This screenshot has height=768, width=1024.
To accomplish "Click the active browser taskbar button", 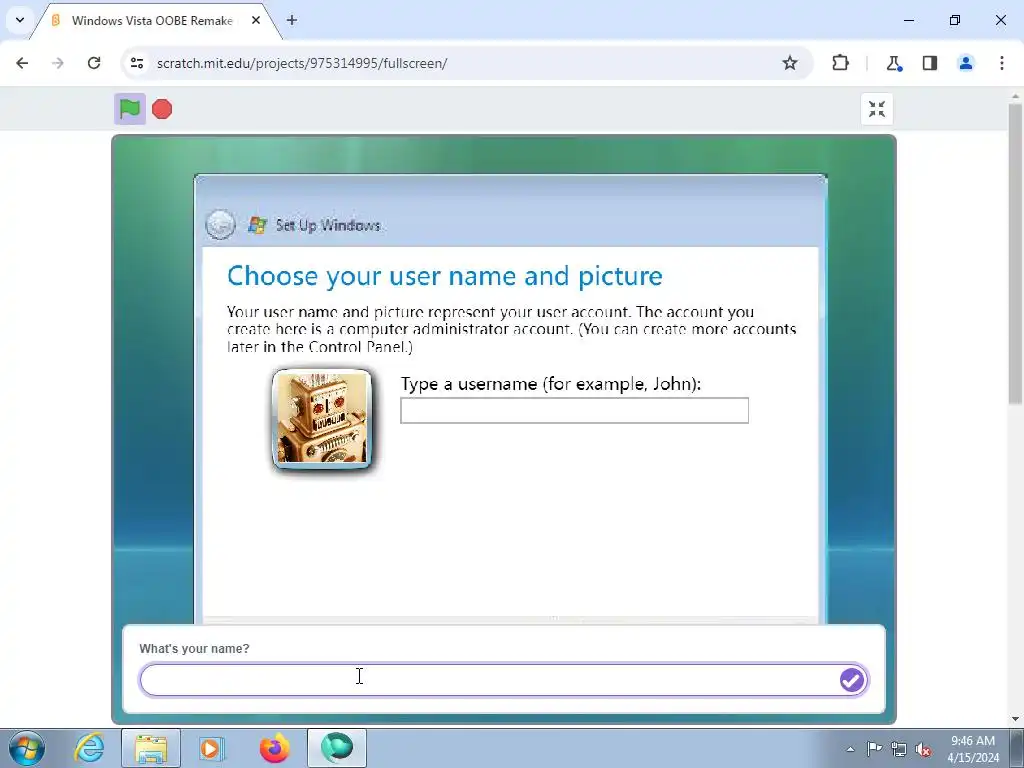I will (x=337, y=748).
